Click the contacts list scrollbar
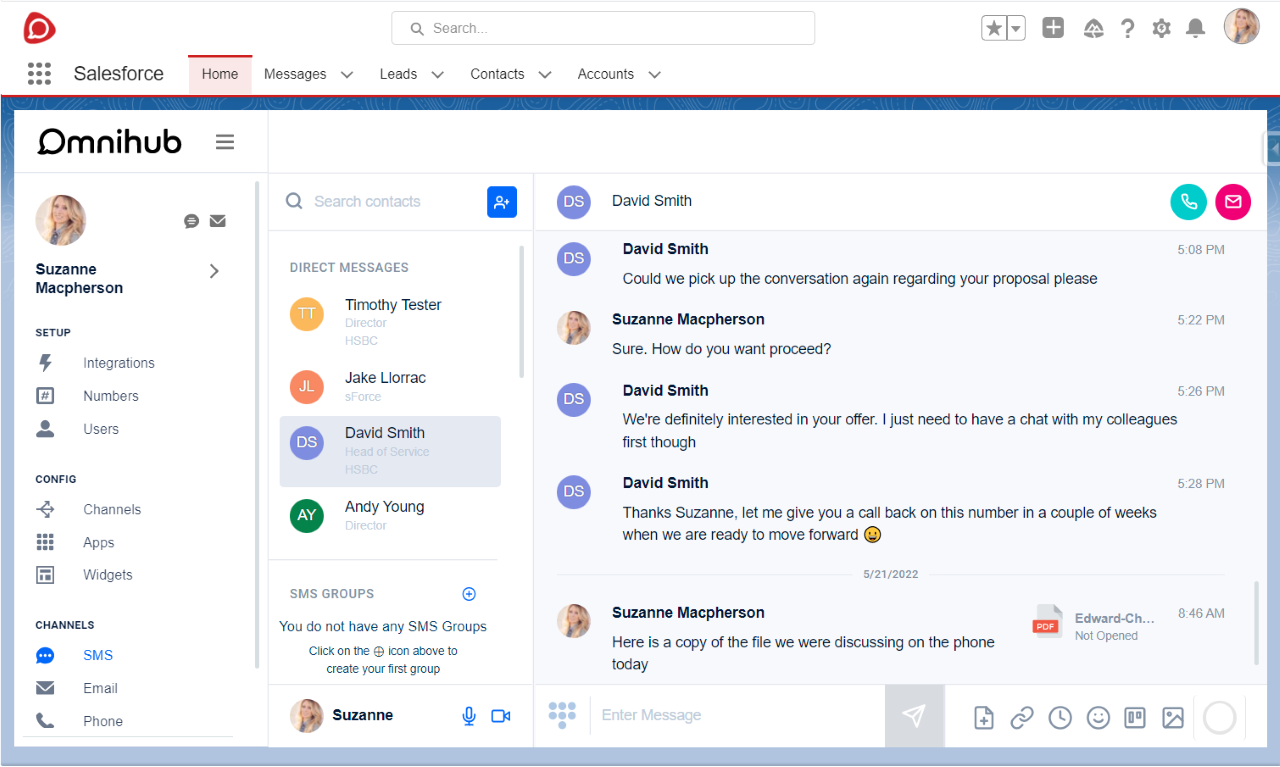The width and height of the screenshot is (1280, 767). coord(521,312)
